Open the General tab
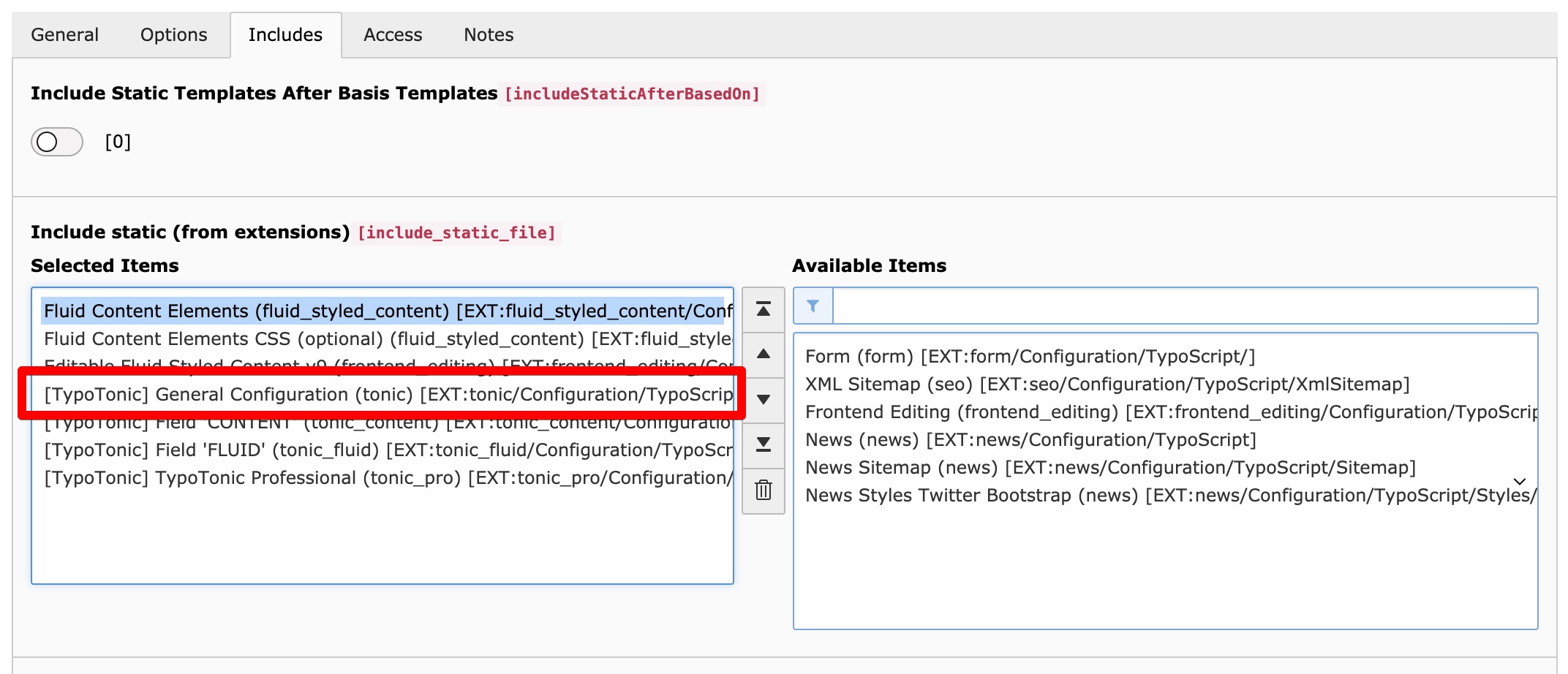The image size is (1568, 674). 64,35
